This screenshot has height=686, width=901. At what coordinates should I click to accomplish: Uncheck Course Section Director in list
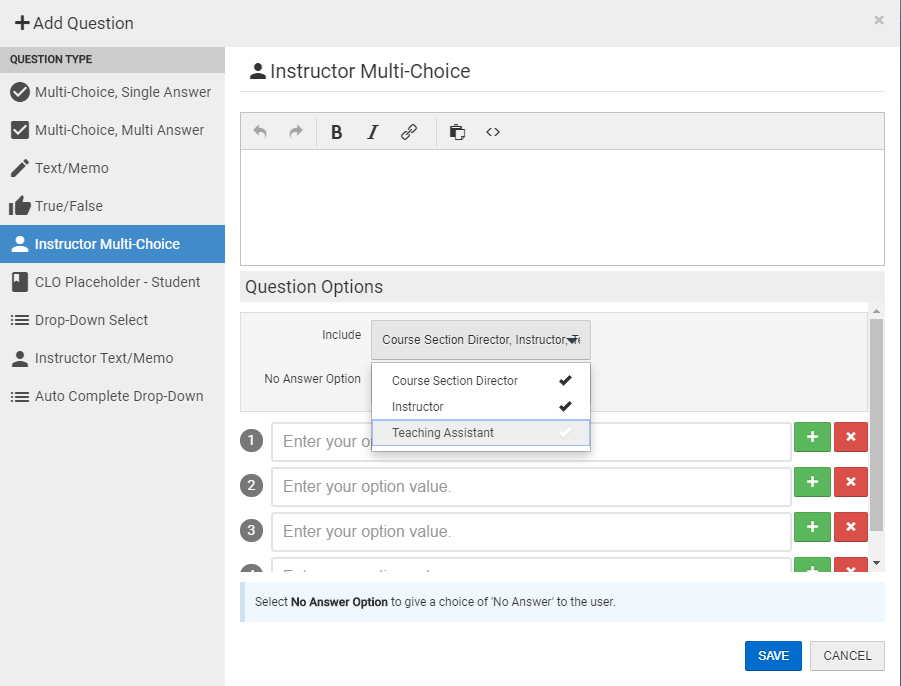[x=480, y=380]
